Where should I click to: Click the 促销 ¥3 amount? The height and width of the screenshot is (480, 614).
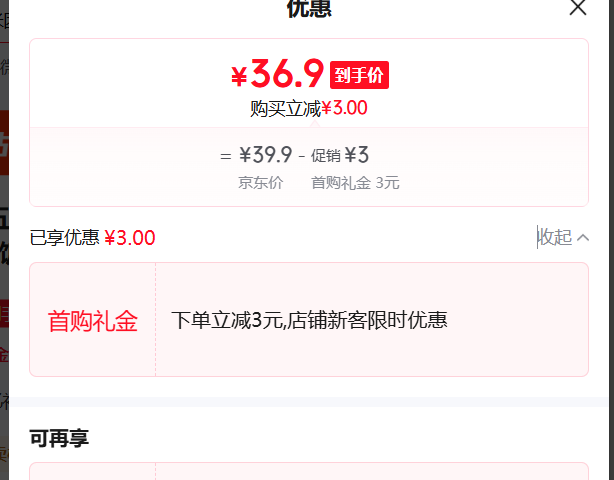click(x=340, y=155)
